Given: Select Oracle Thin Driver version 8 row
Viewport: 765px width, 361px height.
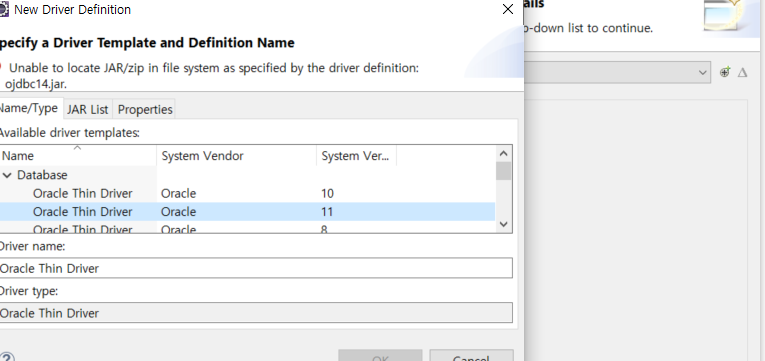Looking at the screenshot, I should click(247, 227).
